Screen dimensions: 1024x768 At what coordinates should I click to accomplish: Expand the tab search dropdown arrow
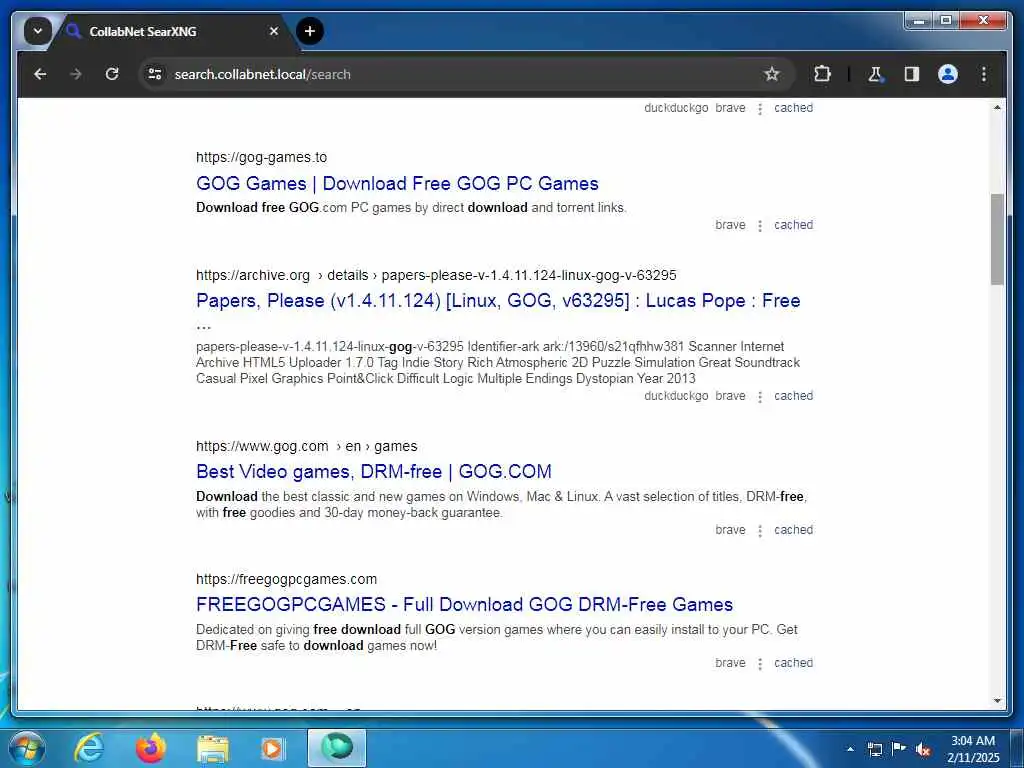pyautogui.click(x=38, y=31)
